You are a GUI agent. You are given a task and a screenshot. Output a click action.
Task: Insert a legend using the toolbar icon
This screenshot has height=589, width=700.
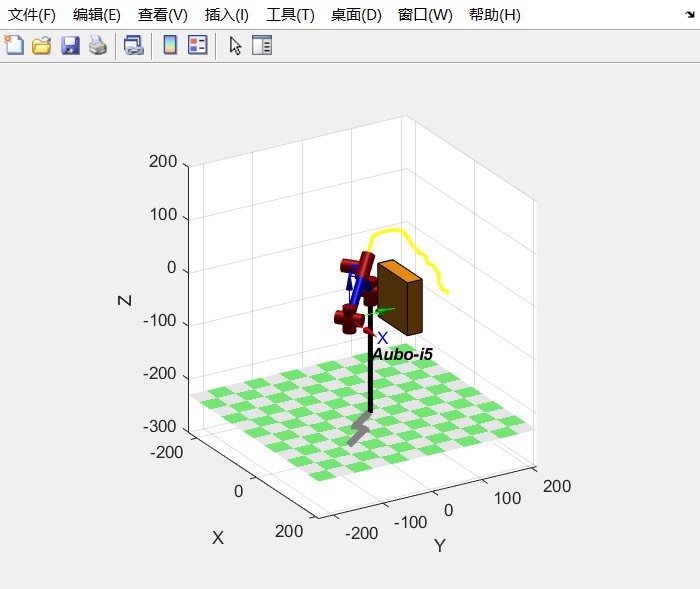[x=197, y=46]
